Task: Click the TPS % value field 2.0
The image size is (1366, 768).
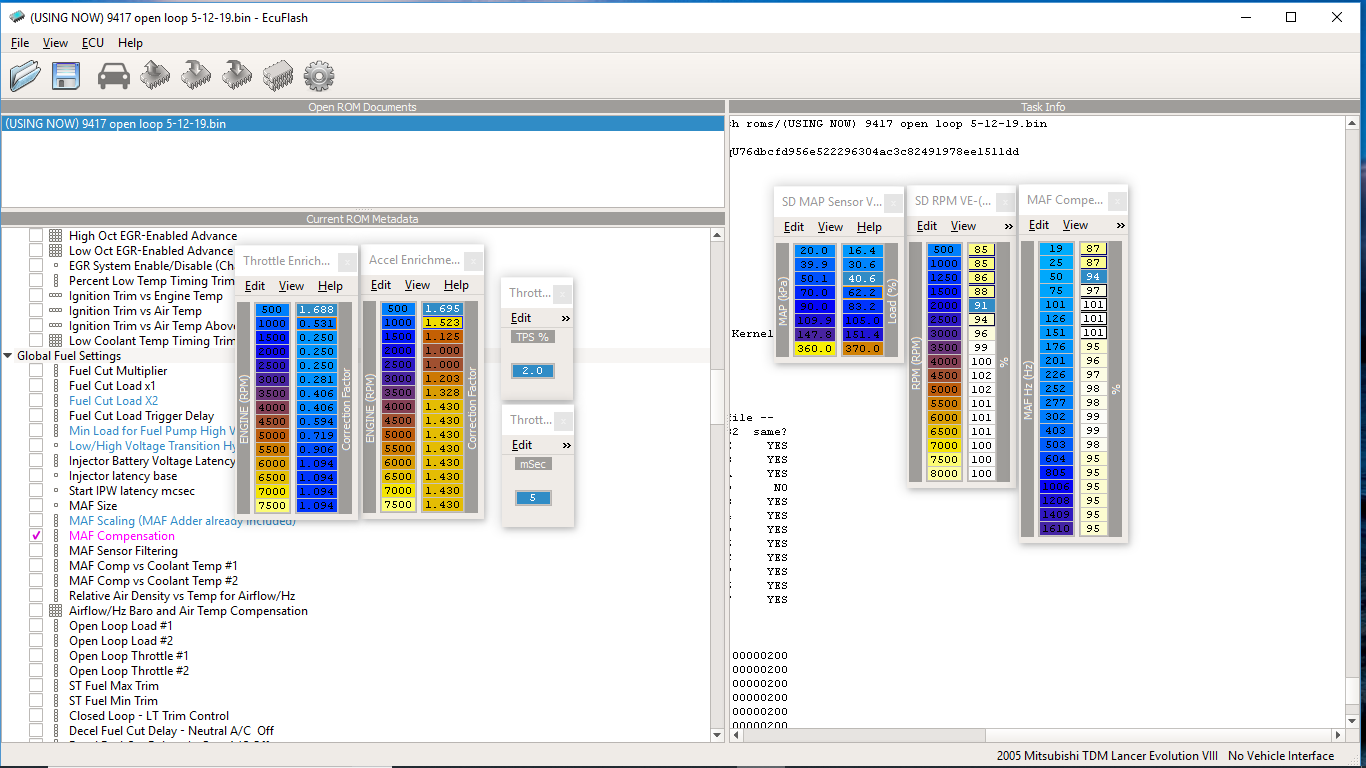Action: tap(533, 371)
